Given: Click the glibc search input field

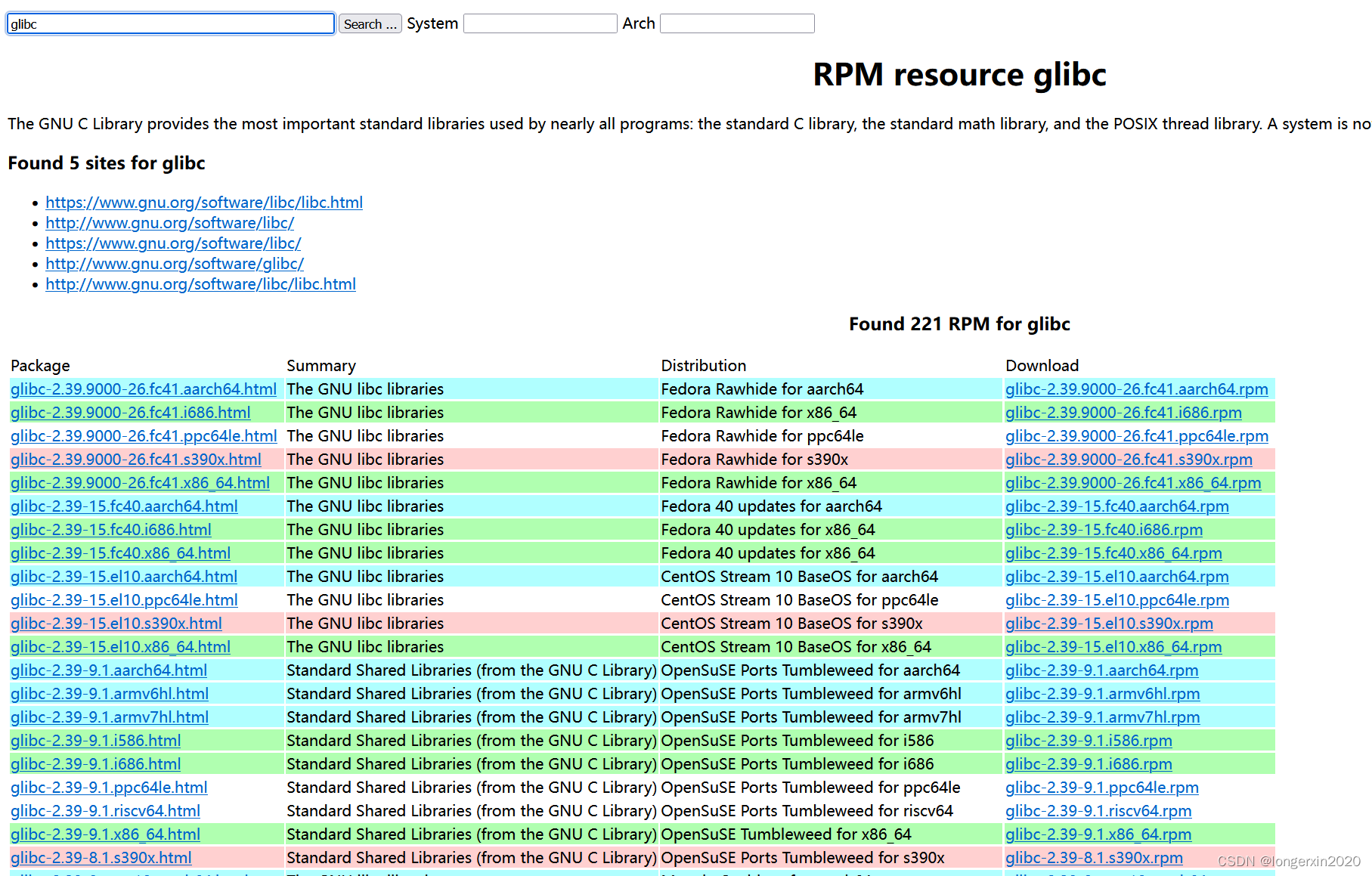Looking at the screenshot, I should click(169, 23).
